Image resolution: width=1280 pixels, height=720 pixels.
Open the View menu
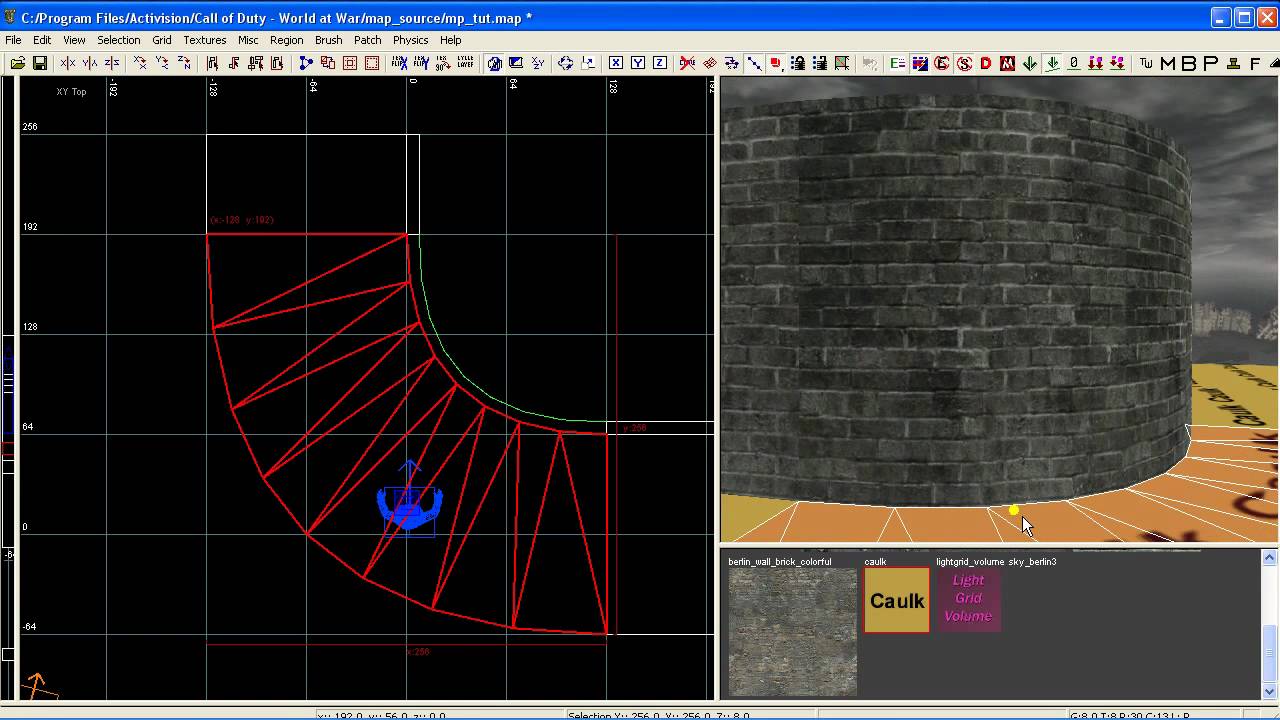(74, 40)
